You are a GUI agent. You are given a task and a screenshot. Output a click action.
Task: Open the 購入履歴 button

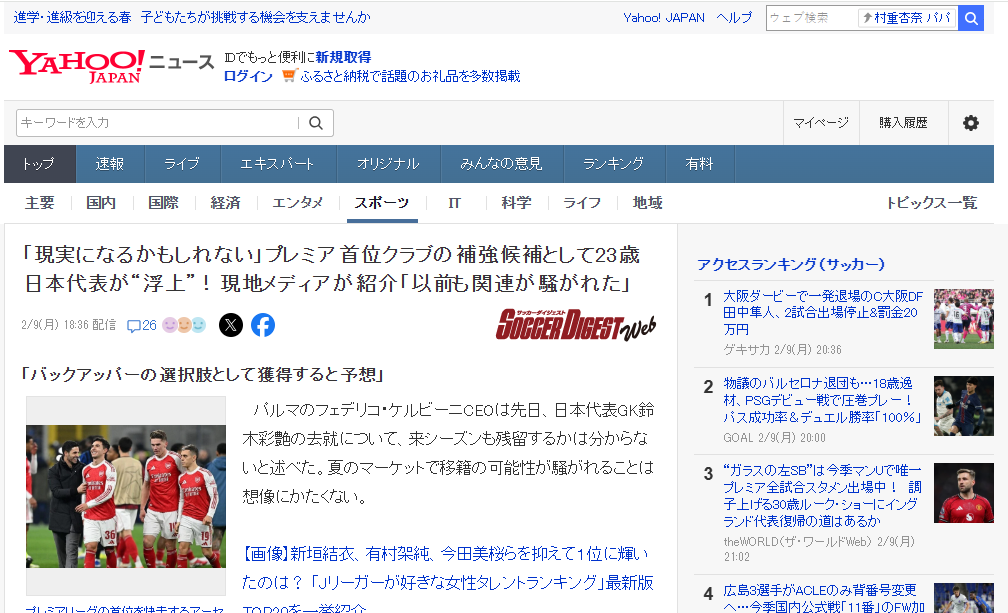[903, 123]
